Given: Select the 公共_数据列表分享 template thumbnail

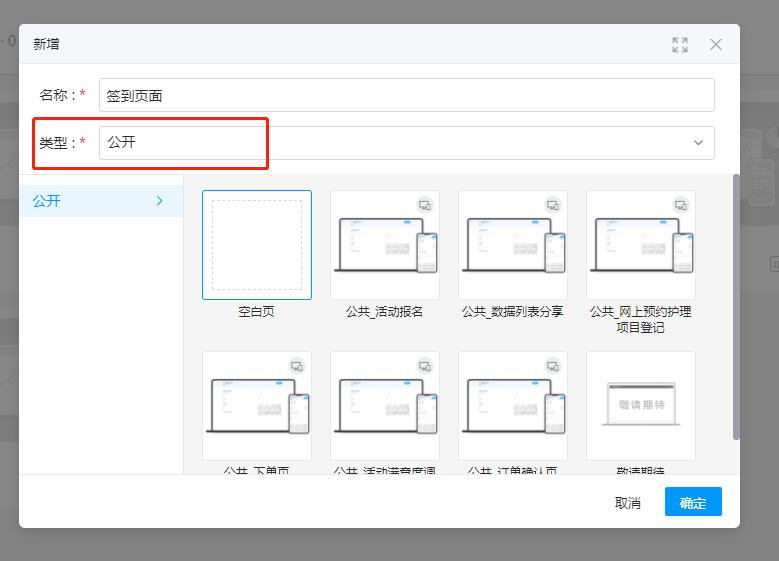Looking at the screenshot, I should tap(513, 245).
